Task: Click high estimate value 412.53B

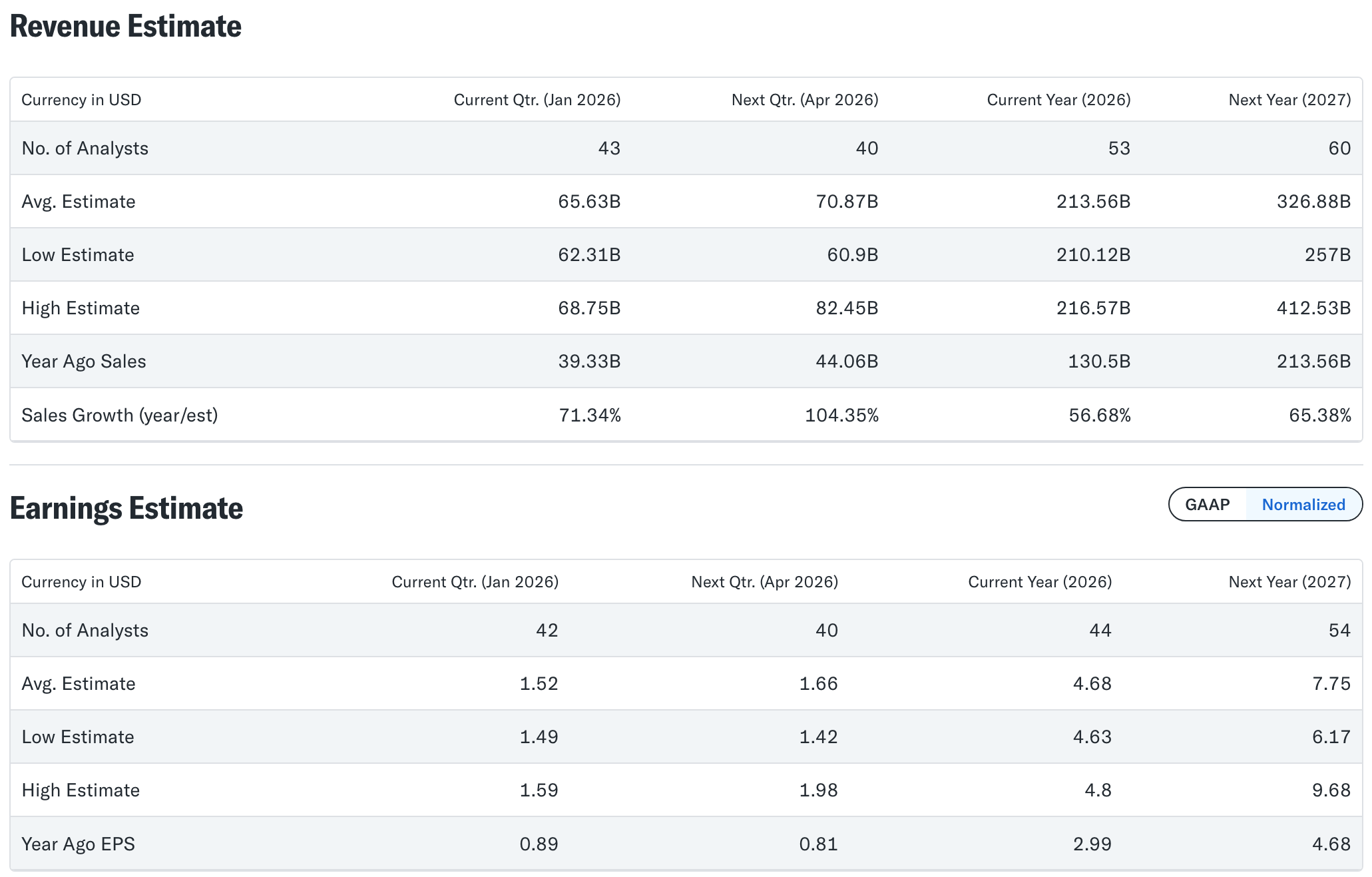Action: (1313, 308)
